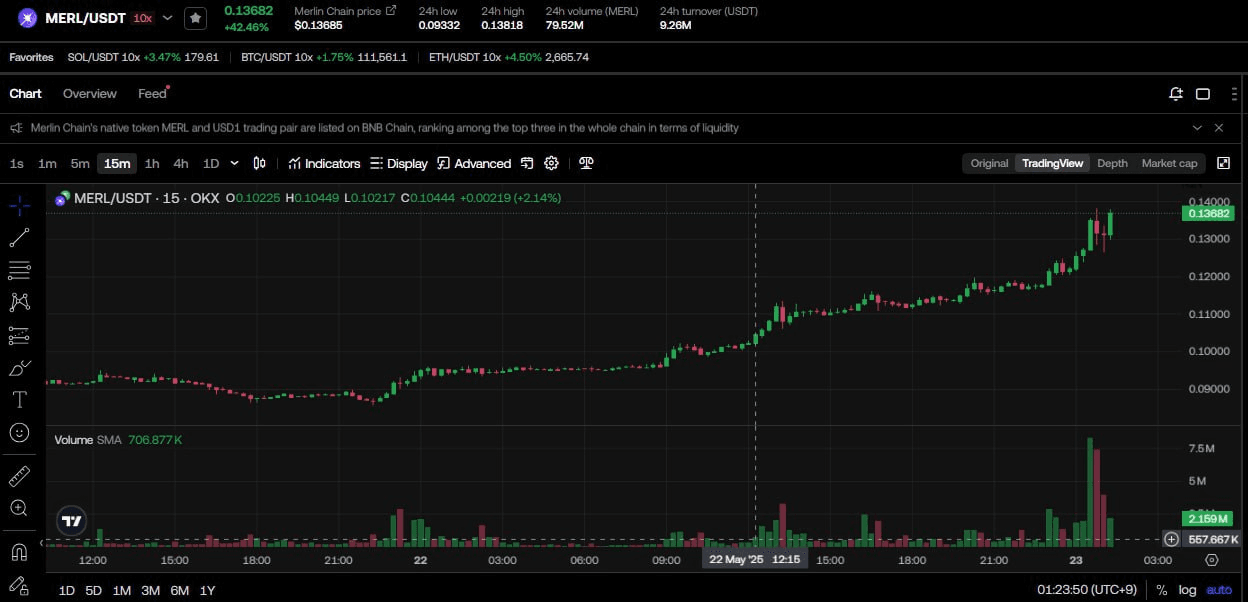
Task: Select the 15m timeframe
Action: click(x=117, y=163)
